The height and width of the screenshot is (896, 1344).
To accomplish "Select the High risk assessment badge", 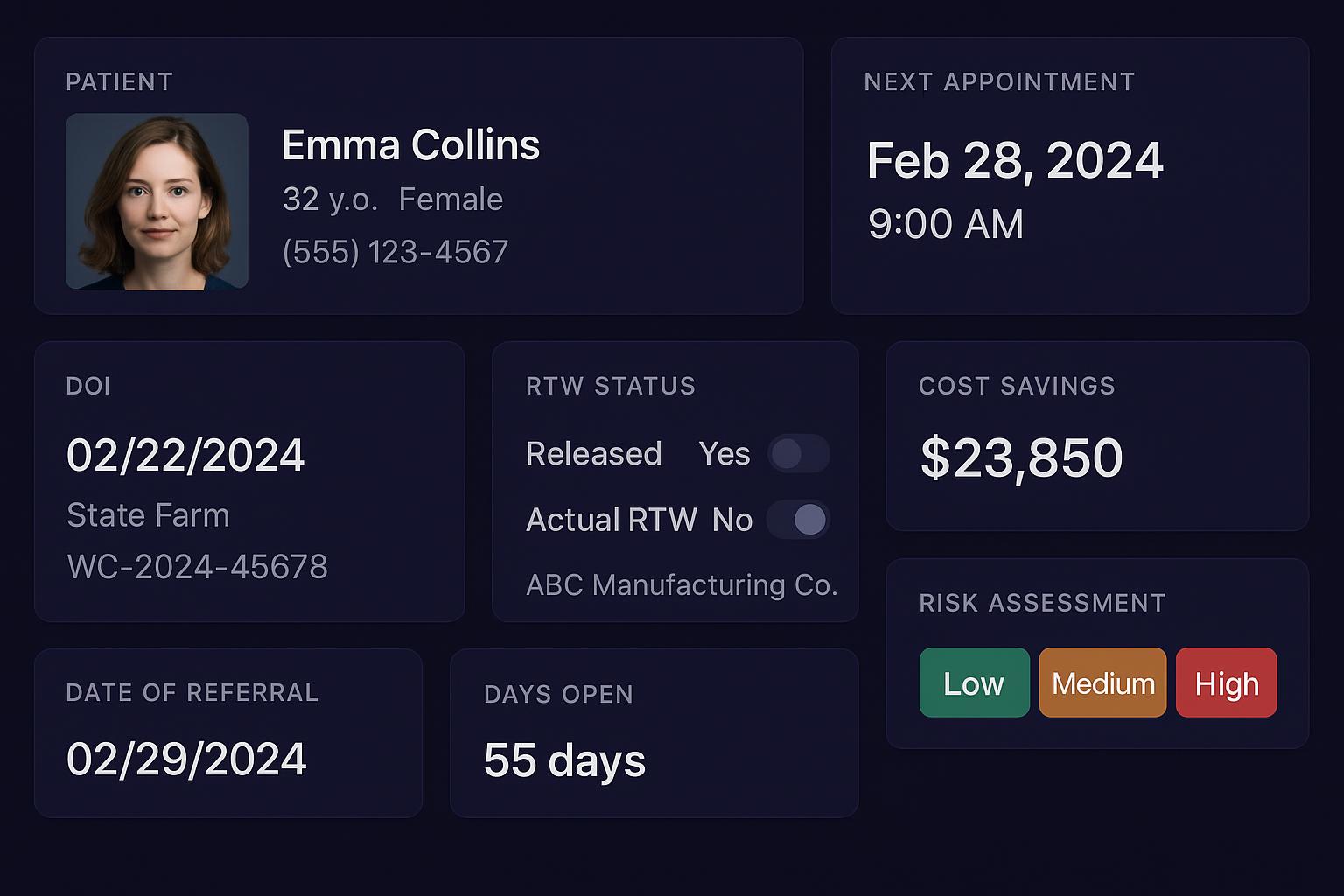I will tap(1226, 682).
